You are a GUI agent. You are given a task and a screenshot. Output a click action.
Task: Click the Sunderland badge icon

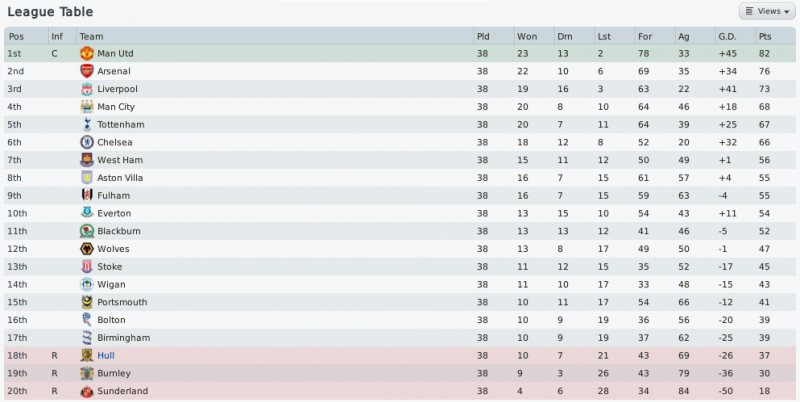coord(86,391)
